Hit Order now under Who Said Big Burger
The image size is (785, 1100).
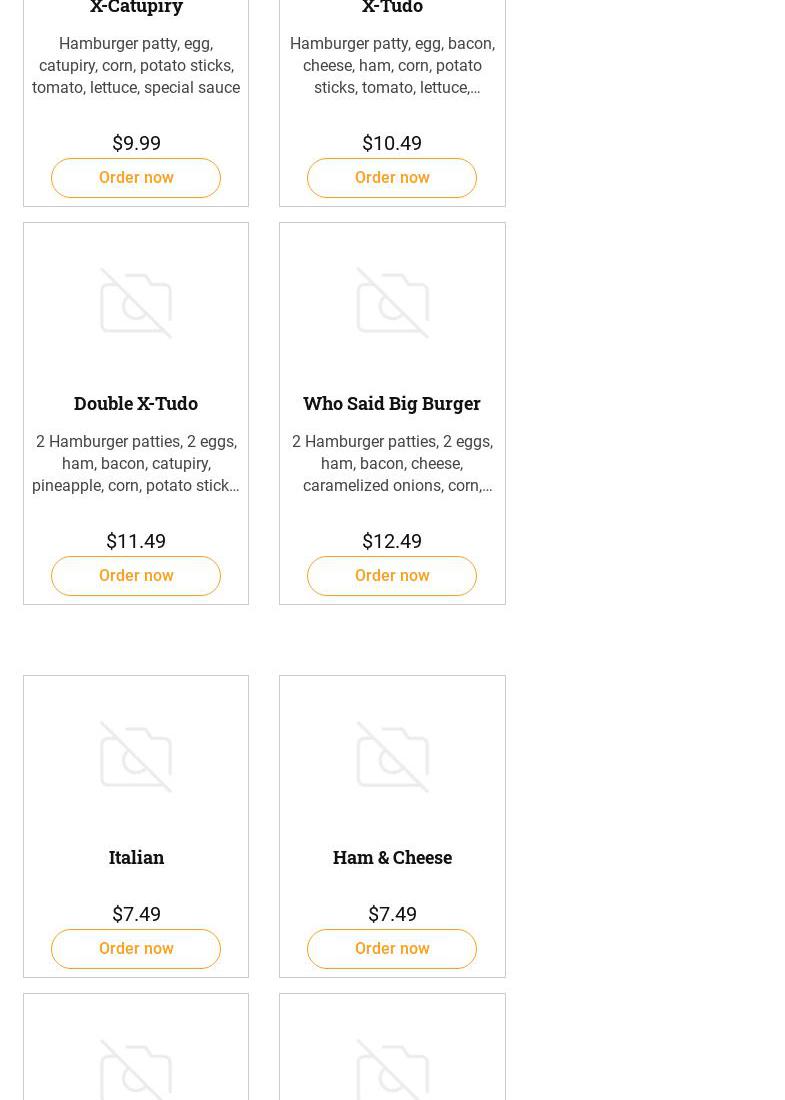[392, 576]
